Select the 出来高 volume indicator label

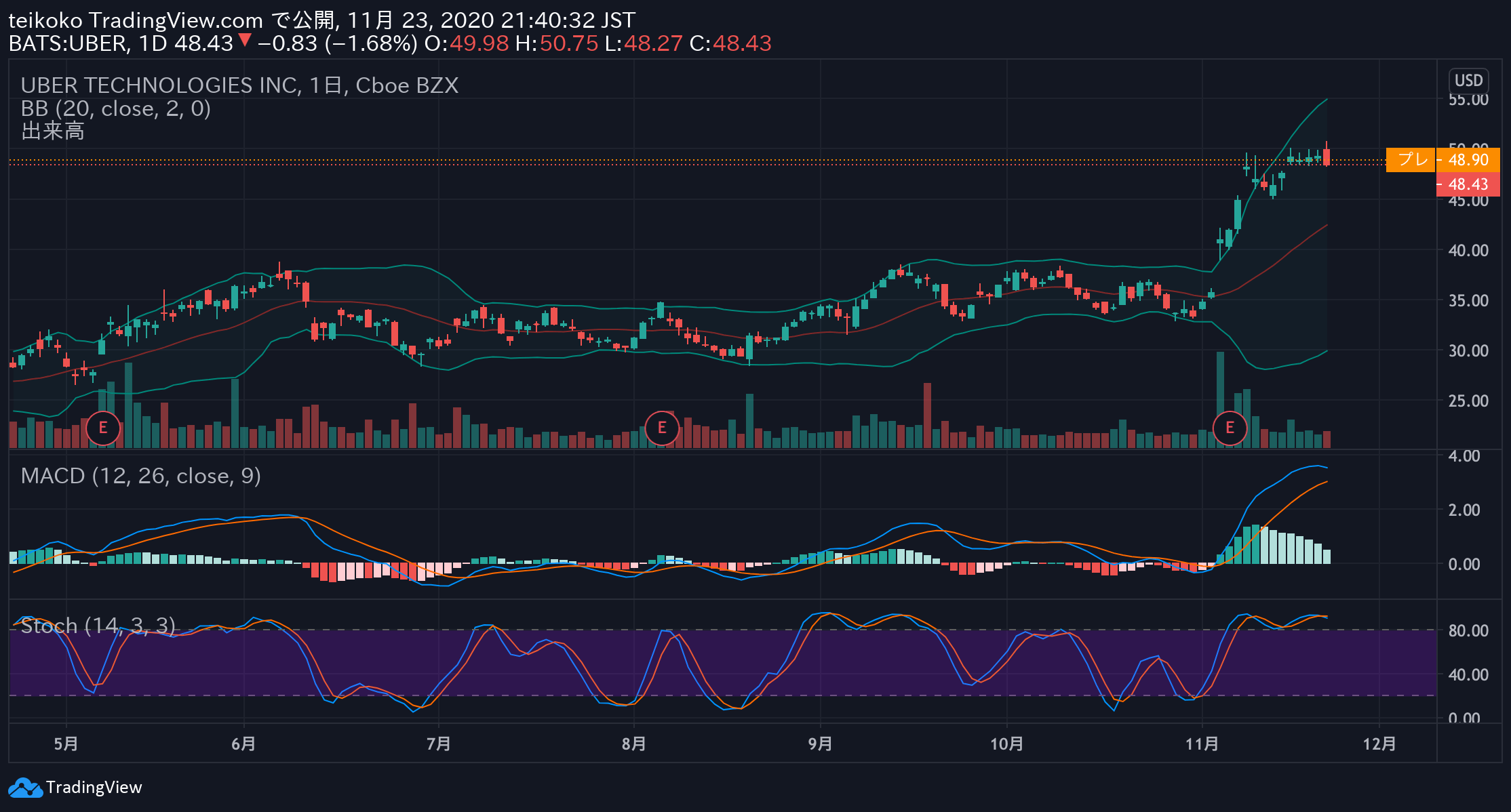coord(53,131)
